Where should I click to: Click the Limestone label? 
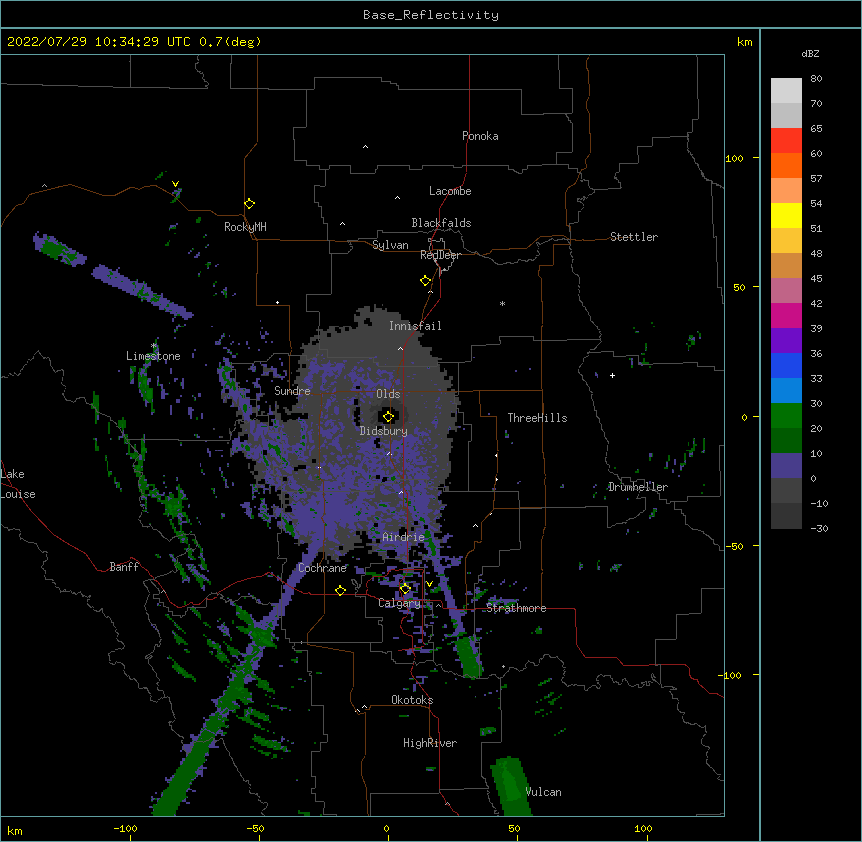point(153,356)
